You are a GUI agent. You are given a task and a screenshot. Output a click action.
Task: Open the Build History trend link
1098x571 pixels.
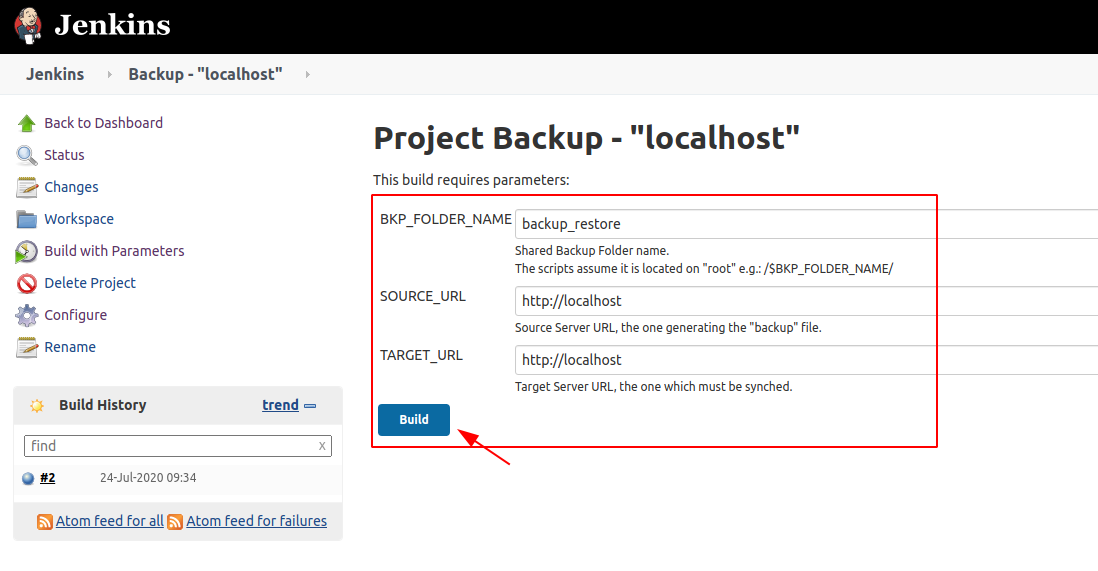[x=280, y=405]
